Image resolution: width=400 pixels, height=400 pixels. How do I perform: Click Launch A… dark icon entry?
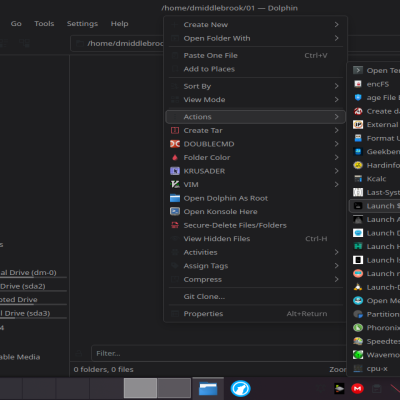point(375,219)
